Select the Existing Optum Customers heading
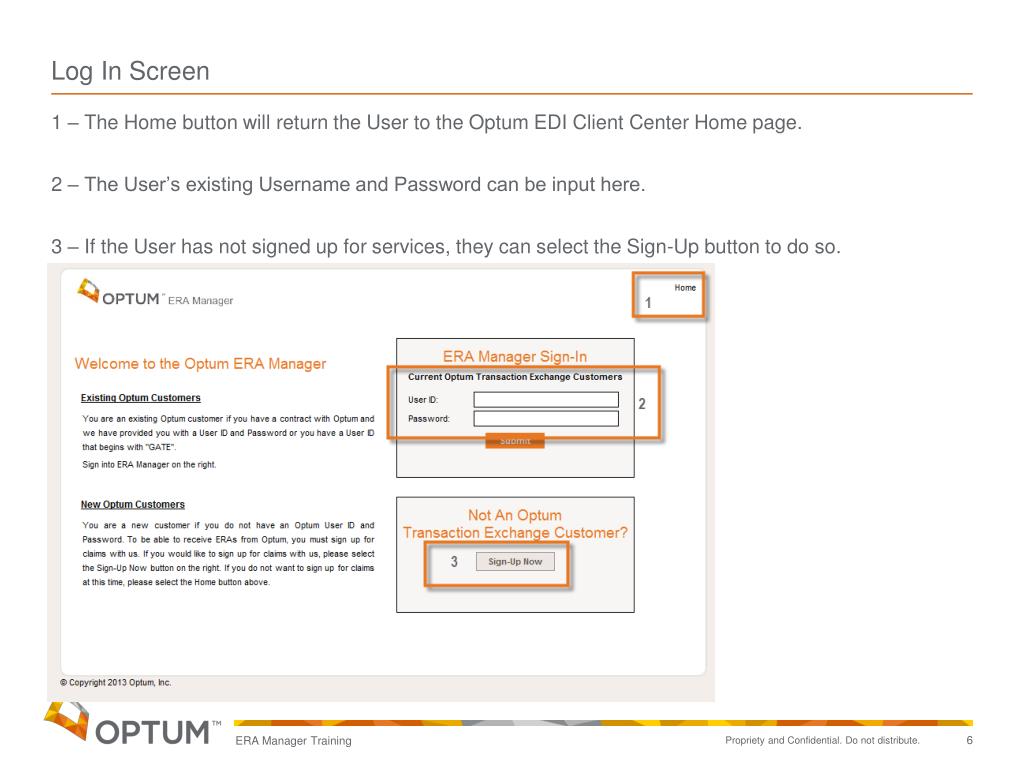1024x768 pixels. click(x=140, y=398)
